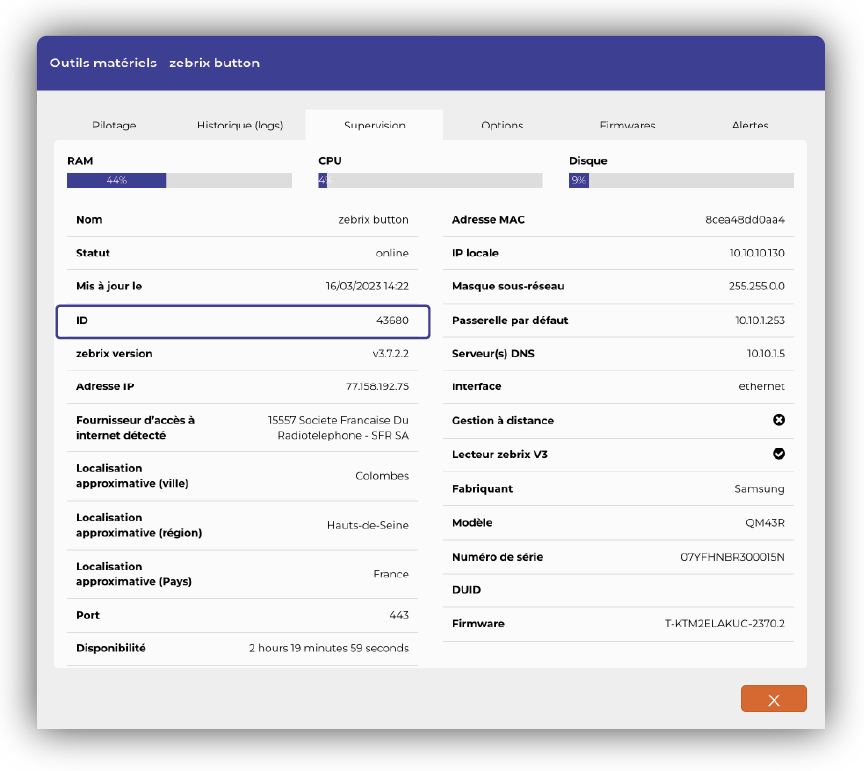Click the local IP value 10.10.10.130

point(756,253)
